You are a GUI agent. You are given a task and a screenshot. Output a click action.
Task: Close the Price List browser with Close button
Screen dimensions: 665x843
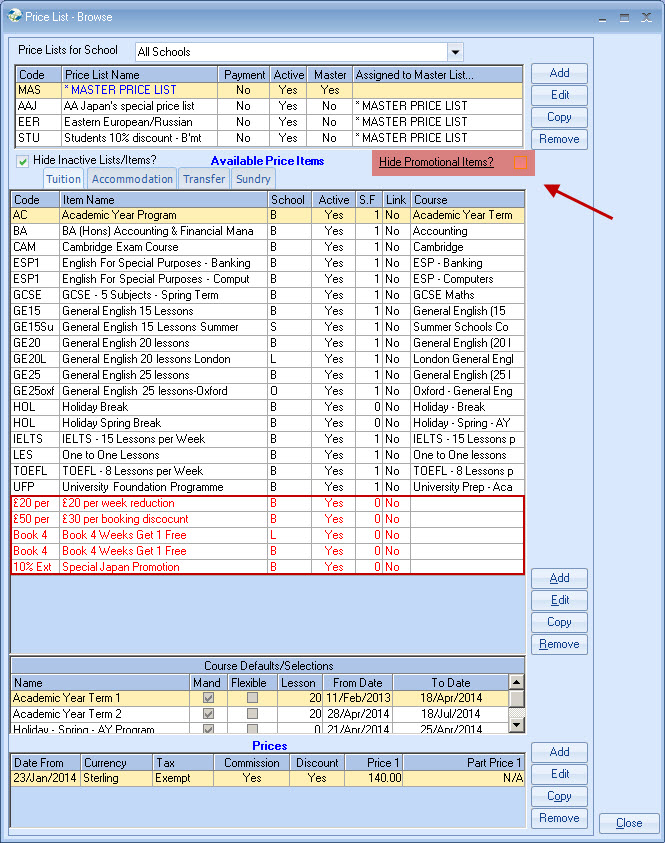[x=629, y=823]
